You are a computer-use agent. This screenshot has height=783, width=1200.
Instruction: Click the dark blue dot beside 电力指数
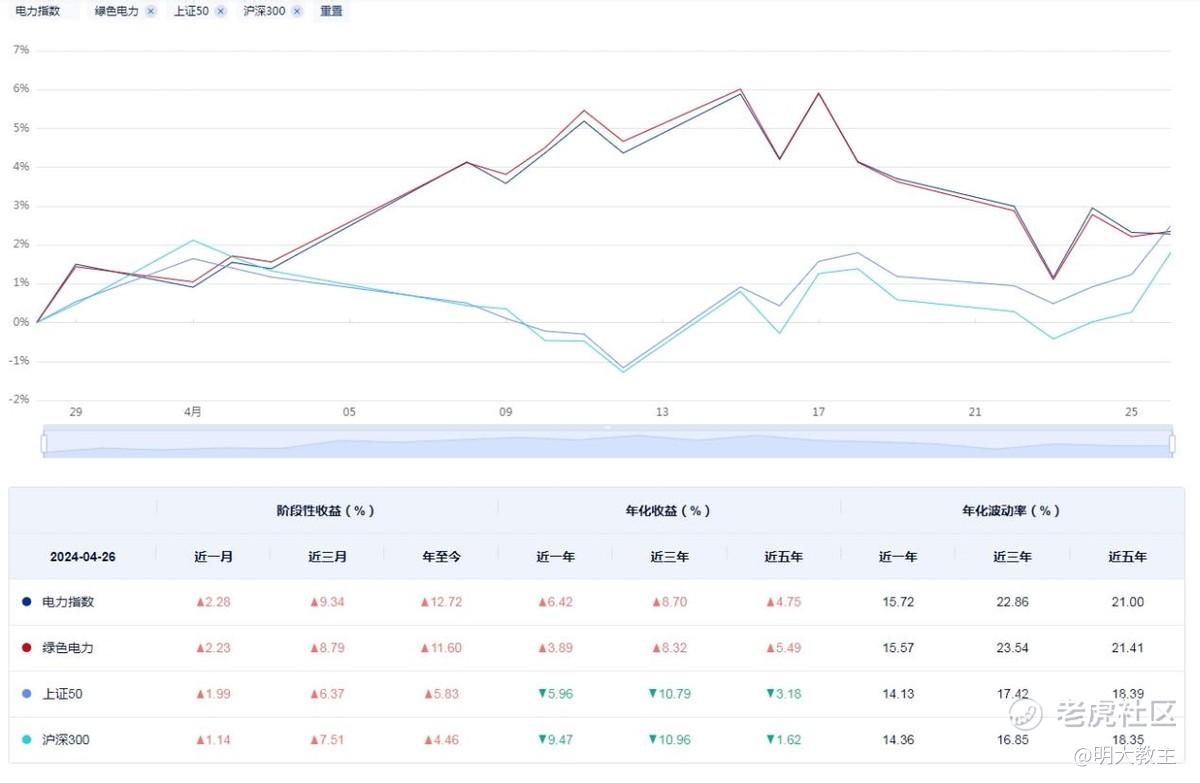pos(26,602)
